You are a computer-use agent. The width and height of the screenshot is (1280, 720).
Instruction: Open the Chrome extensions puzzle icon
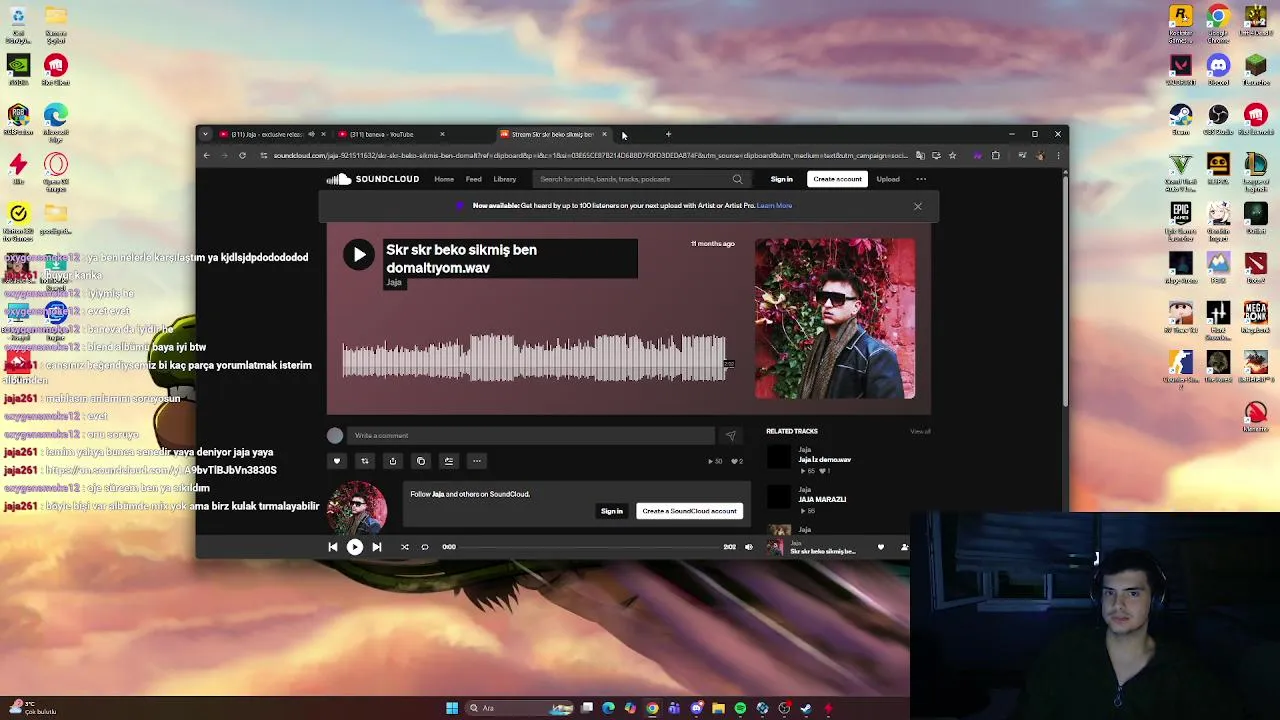pyautogui.click(x=996, y=156)
